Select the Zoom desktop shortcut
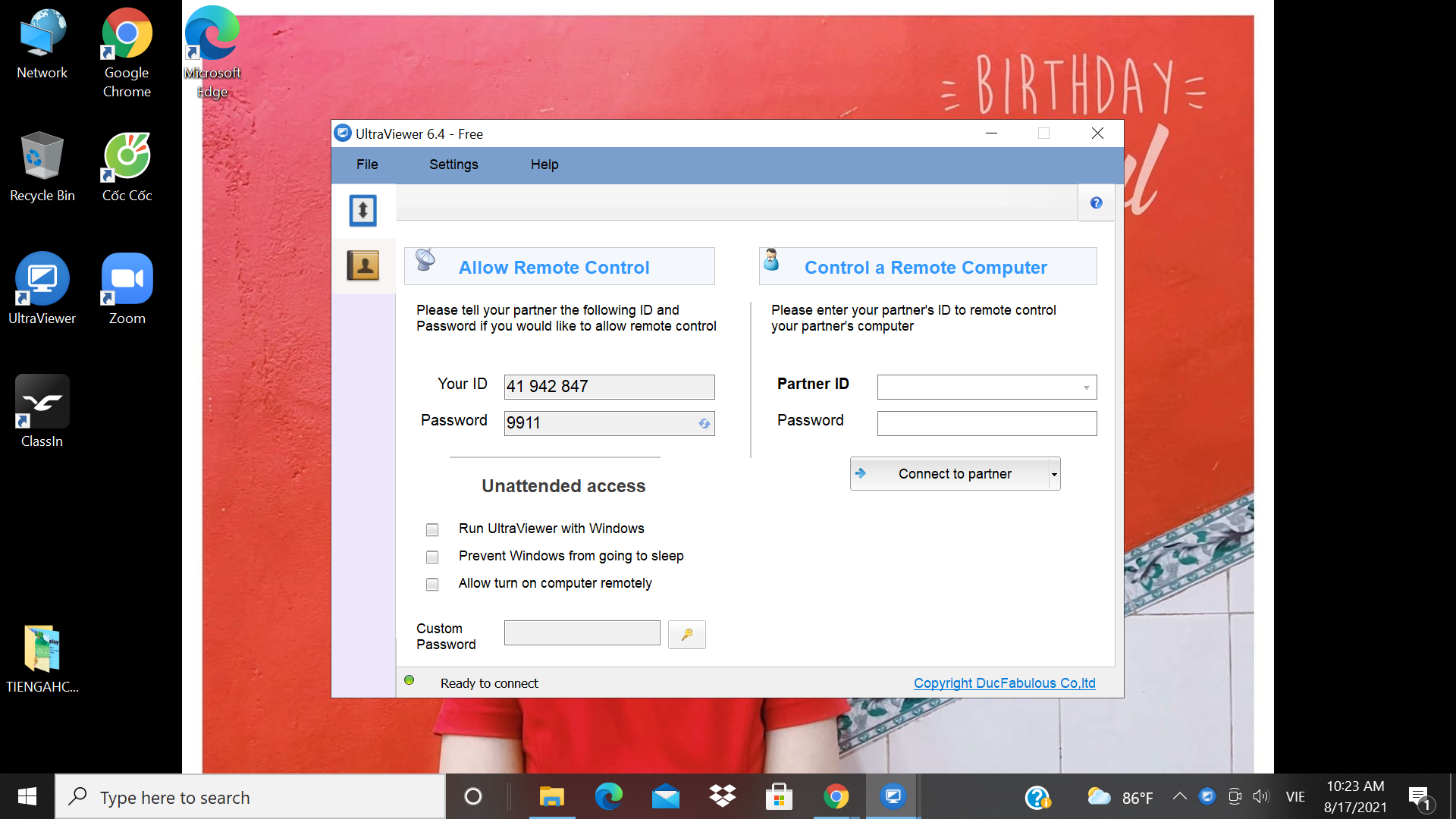This screenshot has width=1456, height=819. [x=127, y=289]
